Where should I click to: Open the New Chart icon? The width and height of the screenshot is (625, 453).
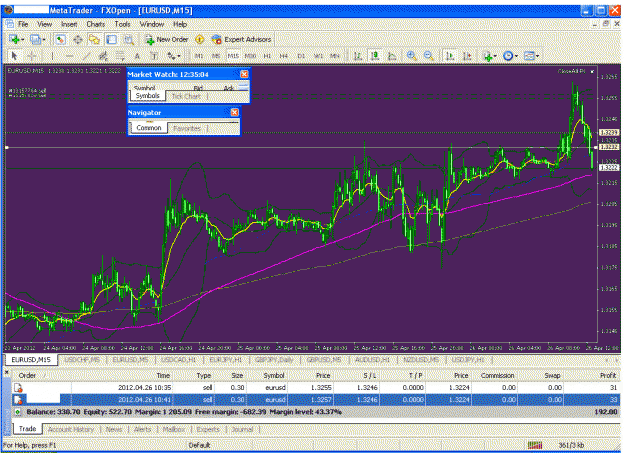click(14, 39)
